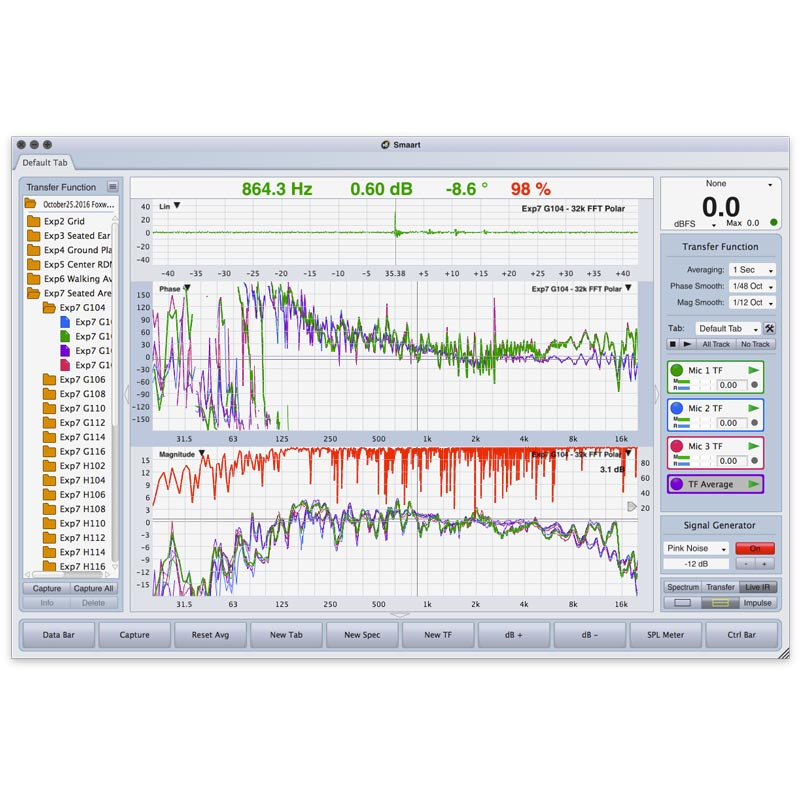The height and width of the screenshot is (800, 800).
Task: Click the right-pointing arrow beside magnitude plot
Action: (632, 506)
